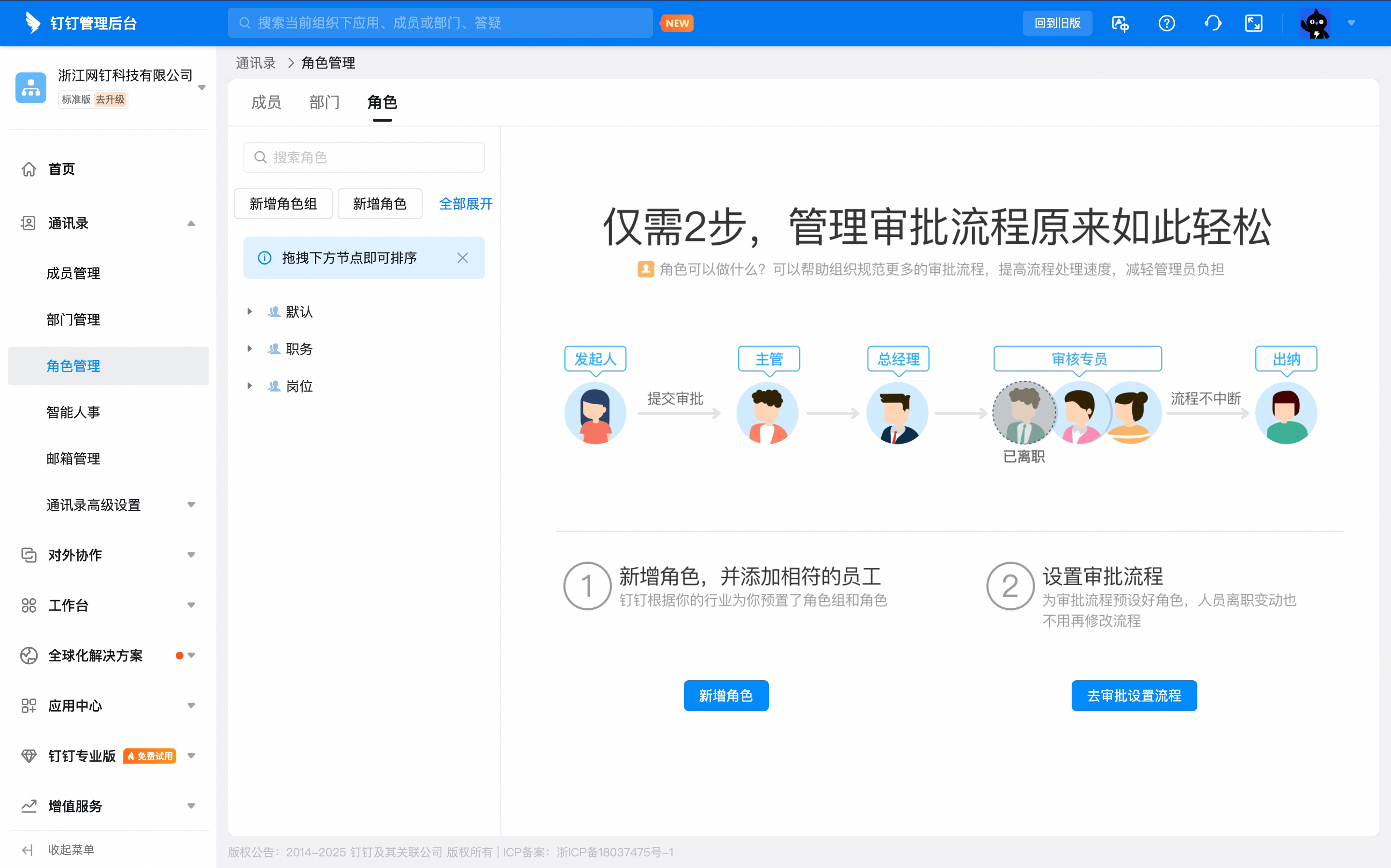Click the contacts icon beside 通讯录

pos(28,224)
